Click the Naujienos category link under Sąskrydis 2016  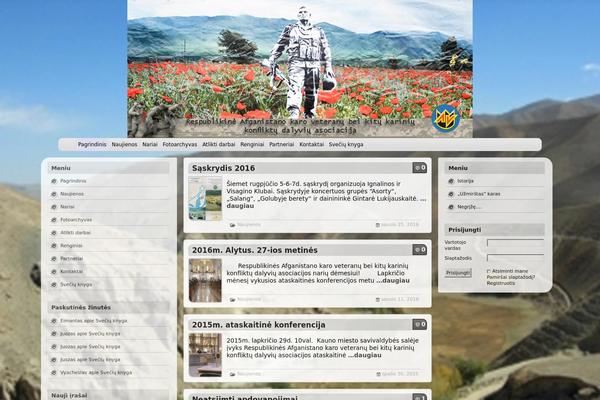pos(249,225)
